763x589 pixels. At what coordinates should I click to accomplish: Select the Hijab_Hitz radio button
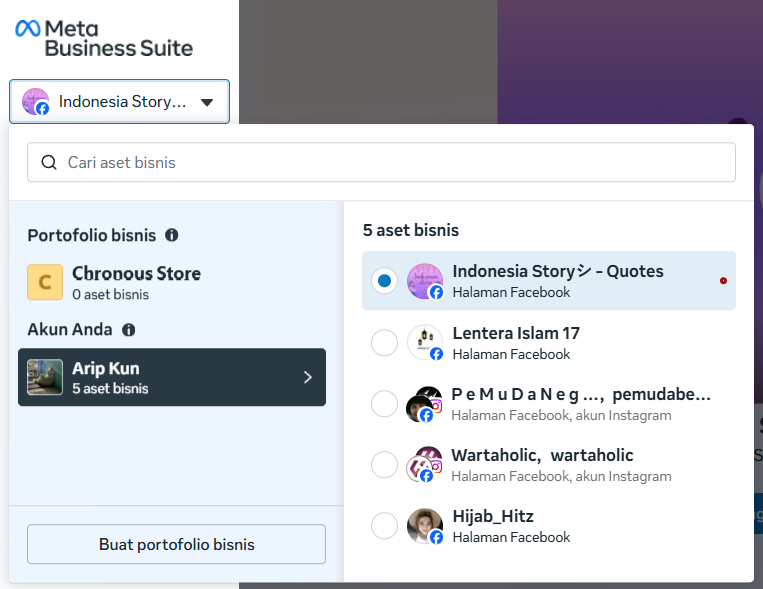384,526
